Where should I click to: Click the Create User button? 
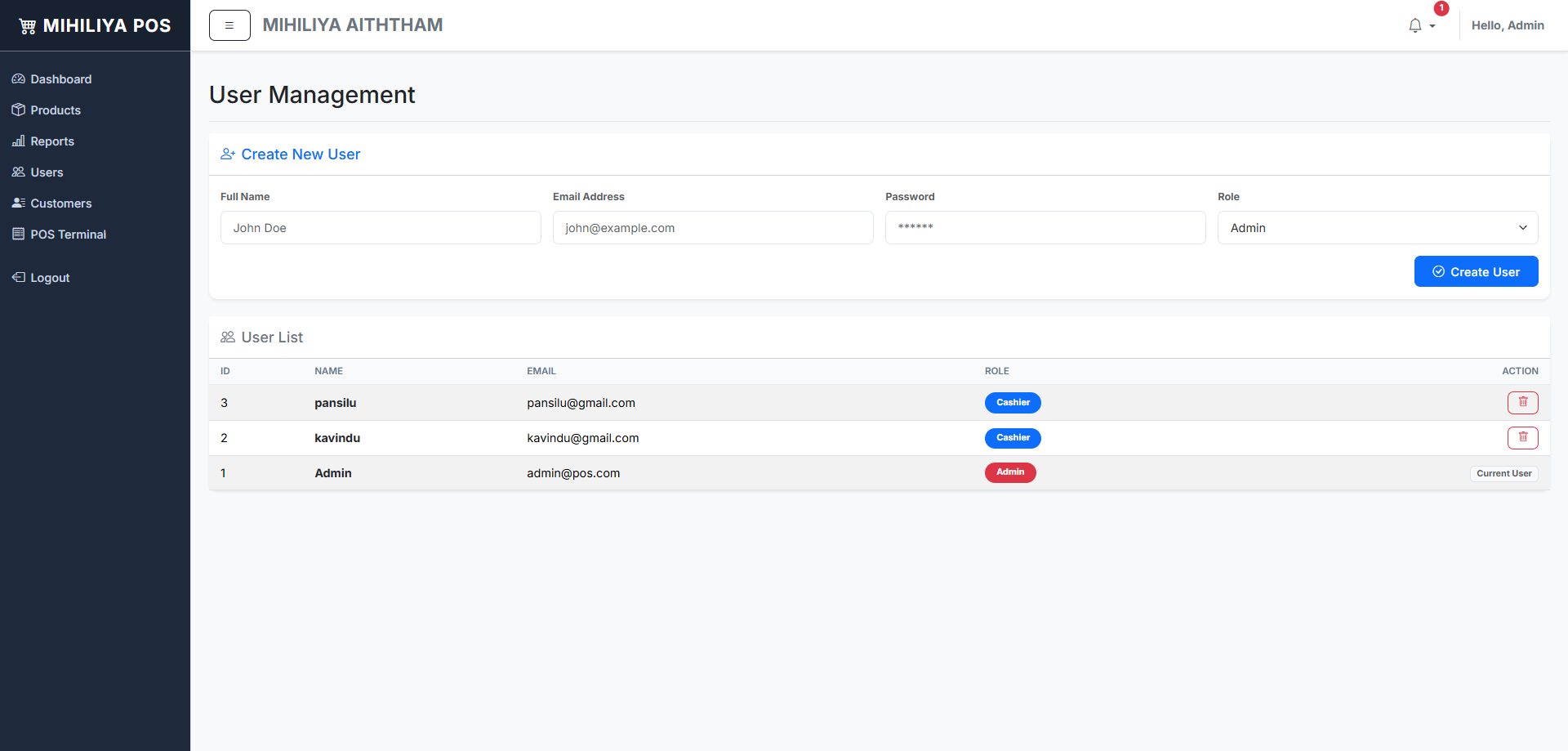coord(1477,271)
